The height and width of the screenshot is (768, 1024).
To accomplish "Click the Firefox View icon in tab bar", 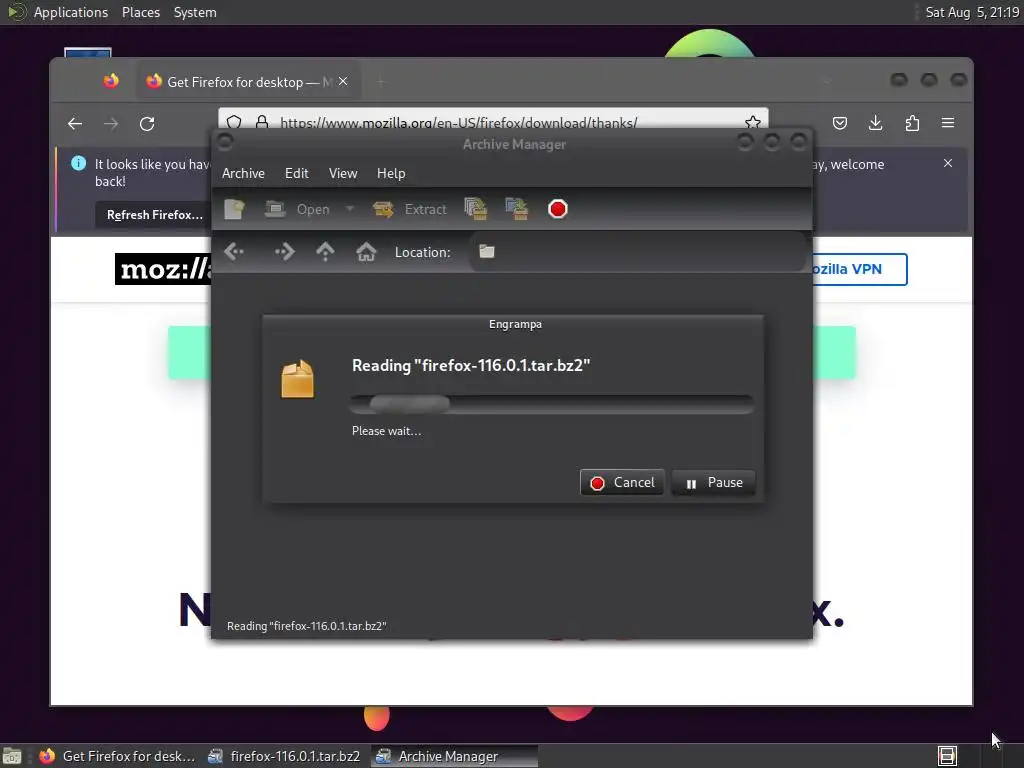I will tap(111, 81).
